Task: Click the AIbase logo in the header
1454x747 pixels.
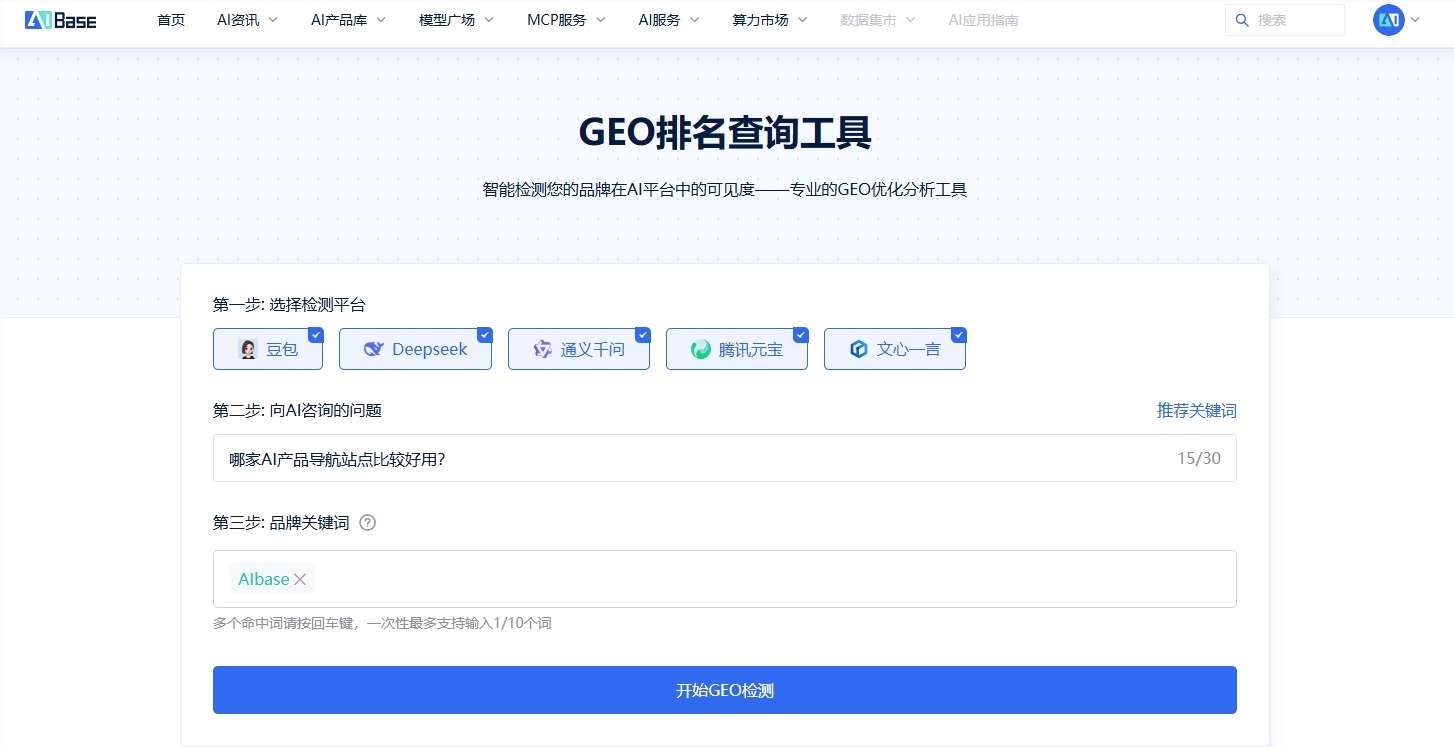Action: point(60,20)
